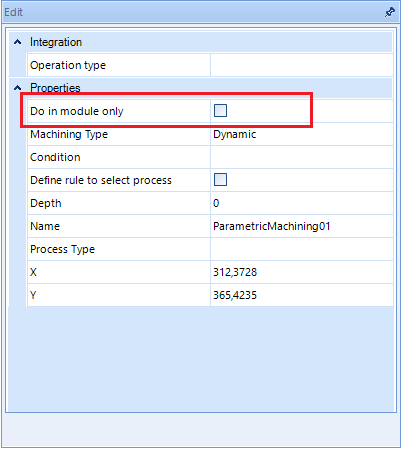
Task: Collapse the Properties section
Action: coord(18,88)
